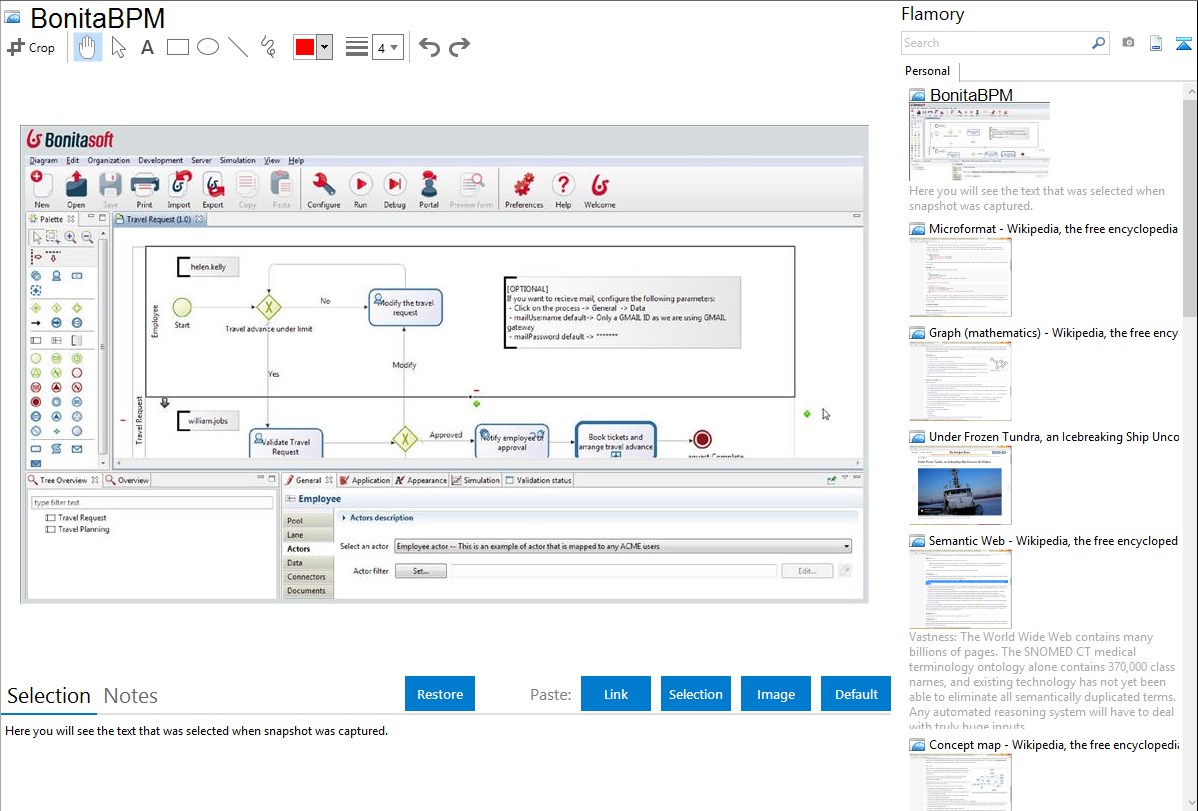Image resolution: width=1198 pixels, height=811 pixels.
Task: Activate the hand pan tool
Action: [88, 47]
